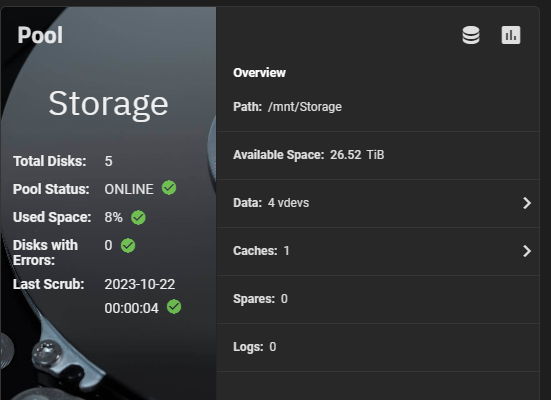The width and height of the screenshot is (551, 400).
Task: Click the Total Disks value 5
Action: 108,161
